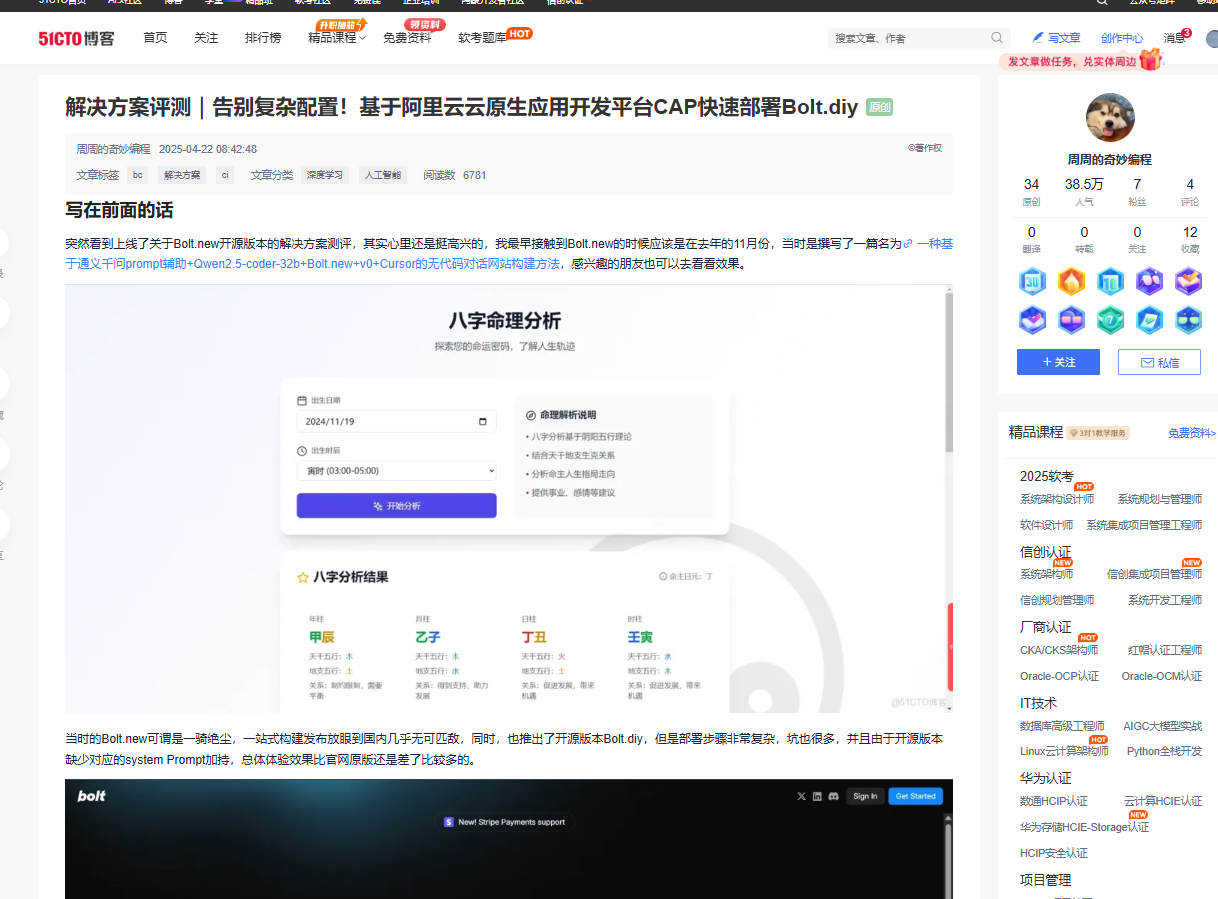
Task: Expand the 精品课程 dropdown menu
Action: 336,38
